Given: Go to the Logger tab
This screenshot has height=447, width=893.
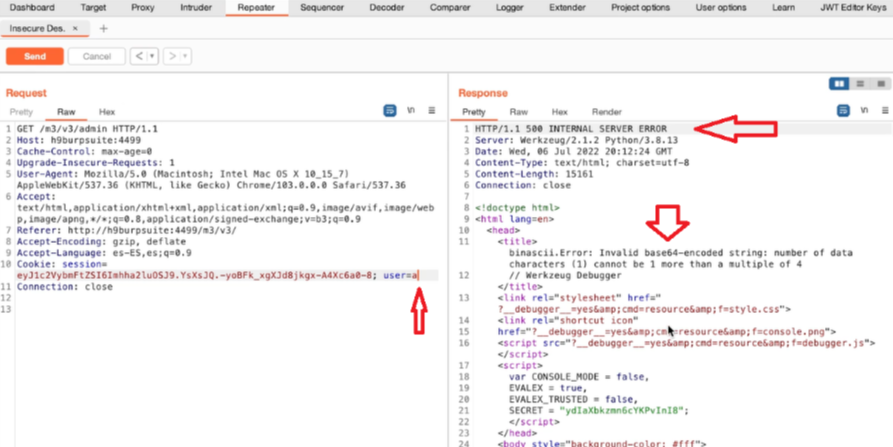Looking at the screenshot, I should click(x=509, y=7).
